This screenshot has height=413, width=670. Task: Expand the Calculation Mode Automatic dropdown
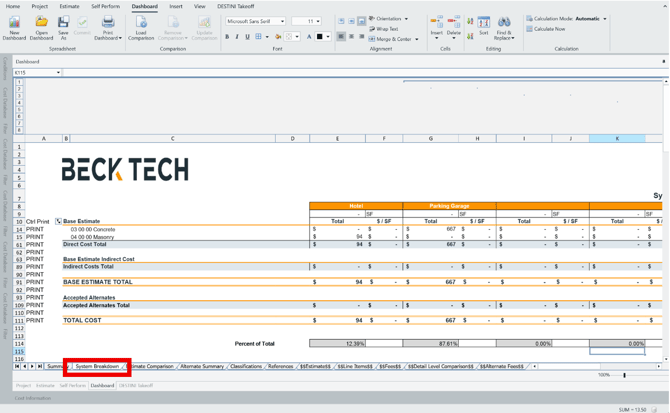click(605, 19)
